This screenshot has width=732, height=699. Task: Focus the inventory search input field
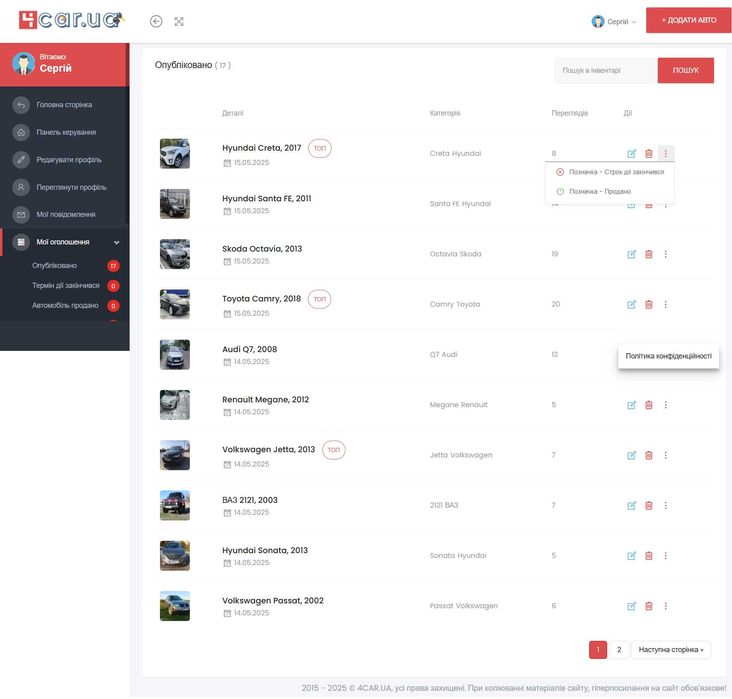coord(605,71)
